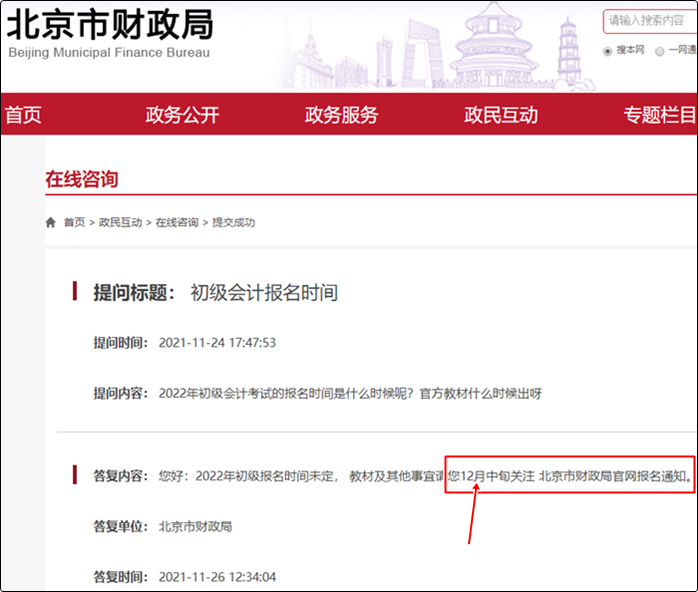
Task: Click the reply unit value 北京市财政局
Action: pos(195,527)
